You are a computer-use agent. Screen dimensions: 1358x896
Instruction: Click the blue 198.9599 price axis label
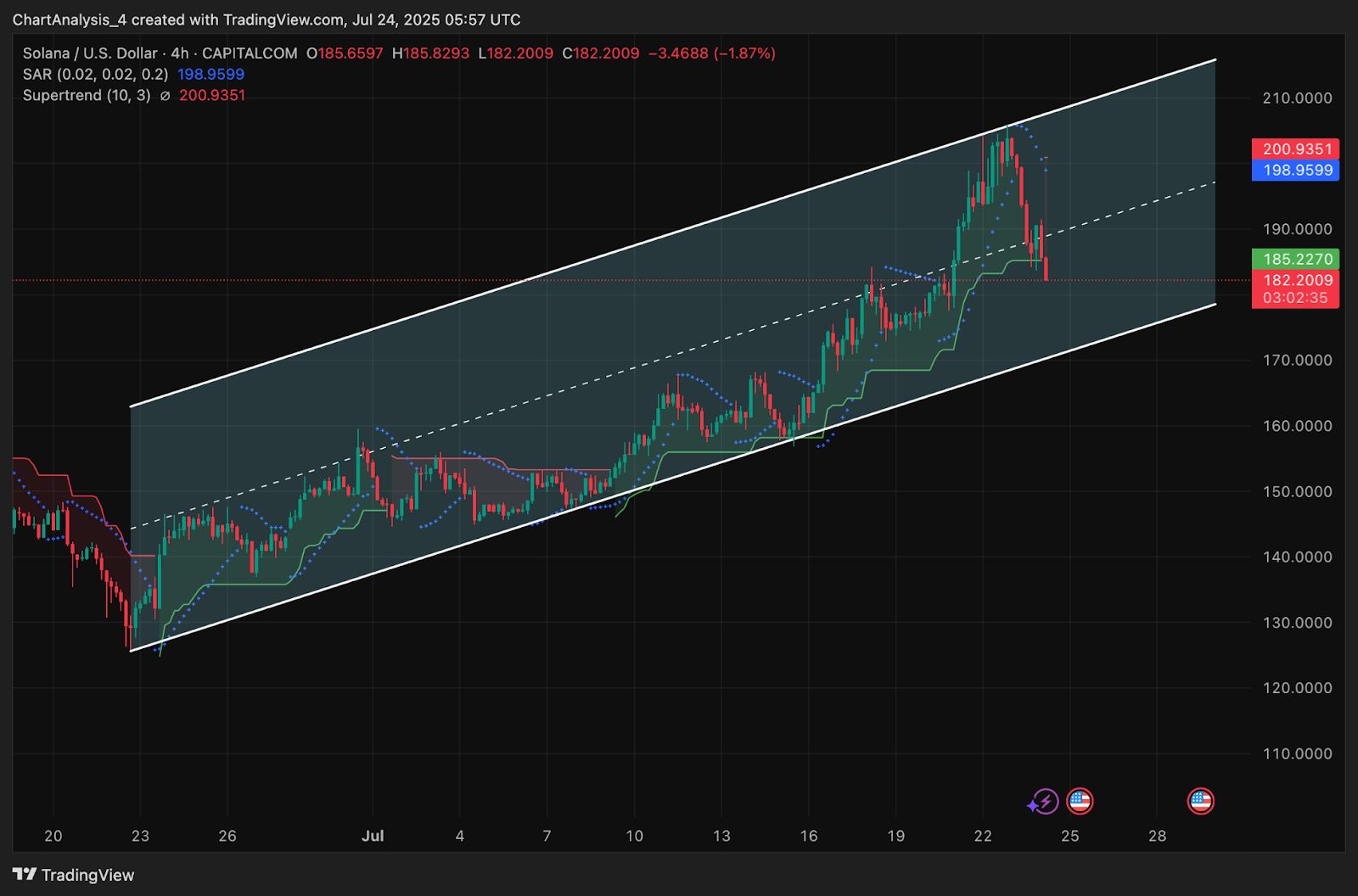(1295, 170)
